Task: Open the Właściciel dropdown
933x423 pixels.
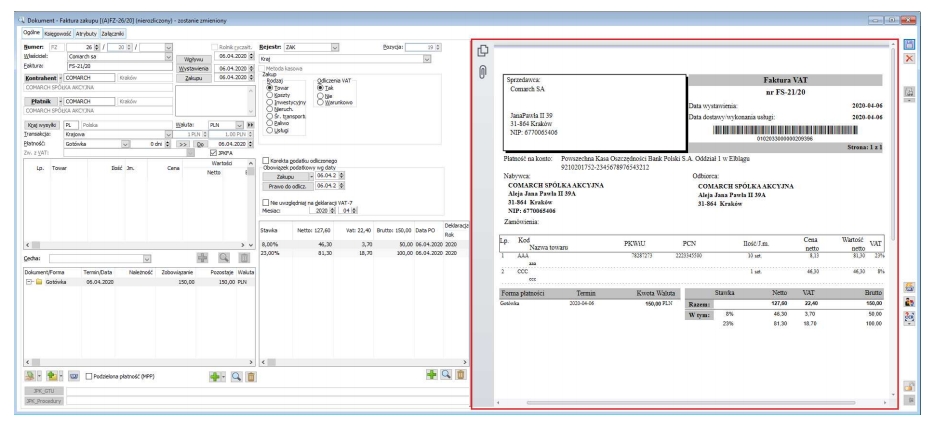Action: click(x=168, y=57)
